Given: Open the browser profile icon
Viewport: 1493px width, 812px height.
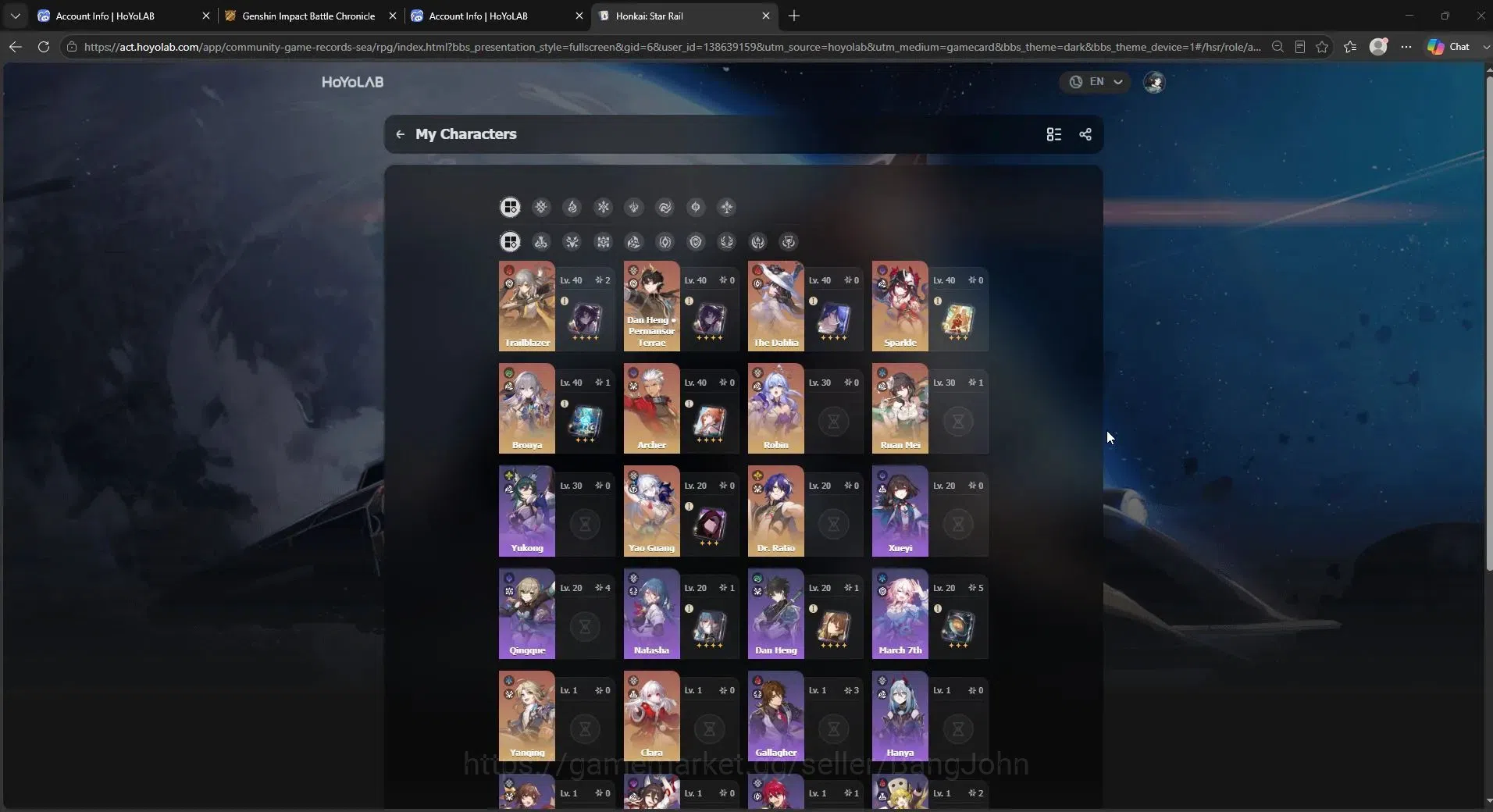Looking at the screenshot, I should pyautogui.click(x=1379, y=47).
